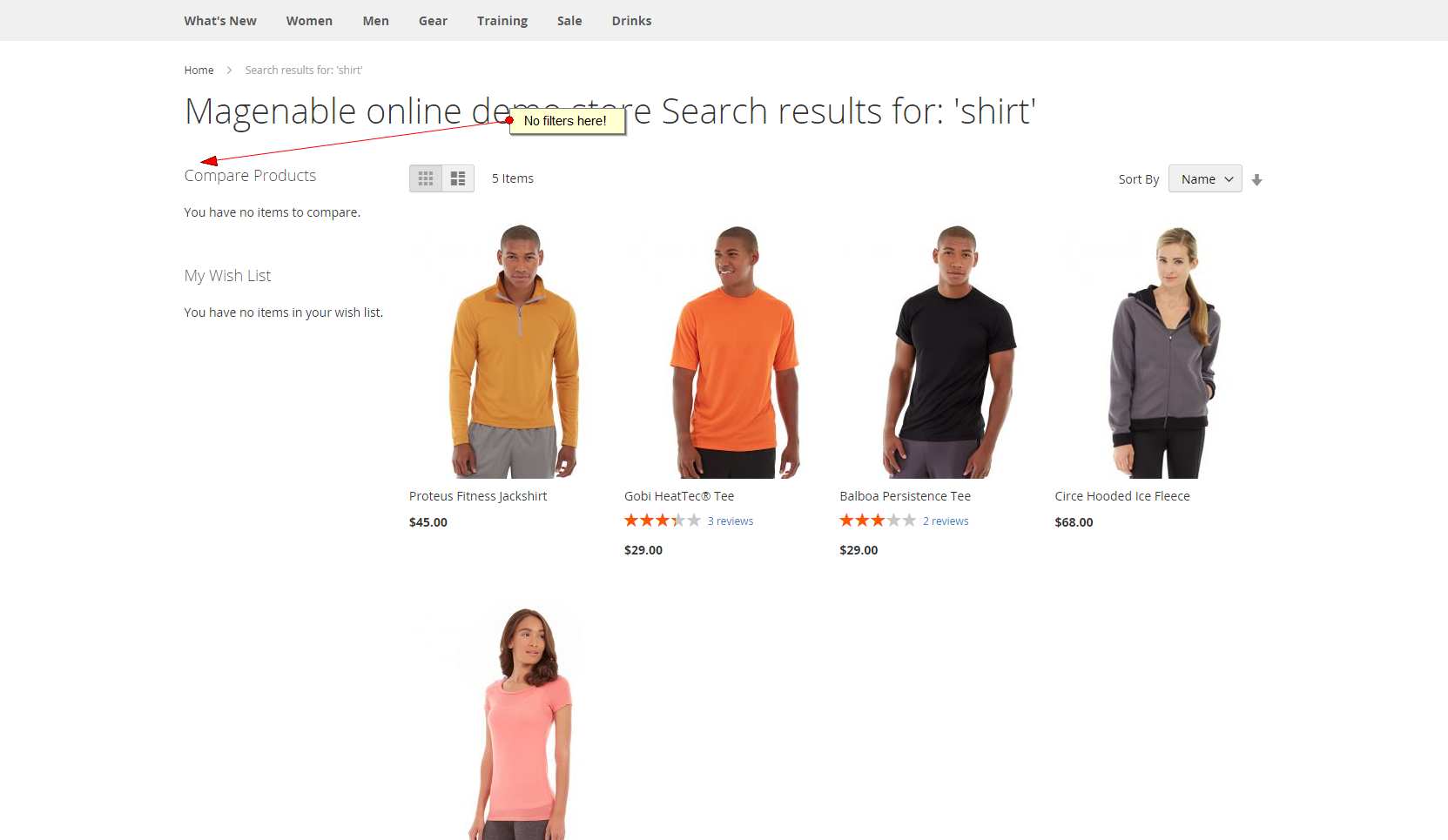Click the Balboa Persistence Tee star rating

tap(878, 521)
